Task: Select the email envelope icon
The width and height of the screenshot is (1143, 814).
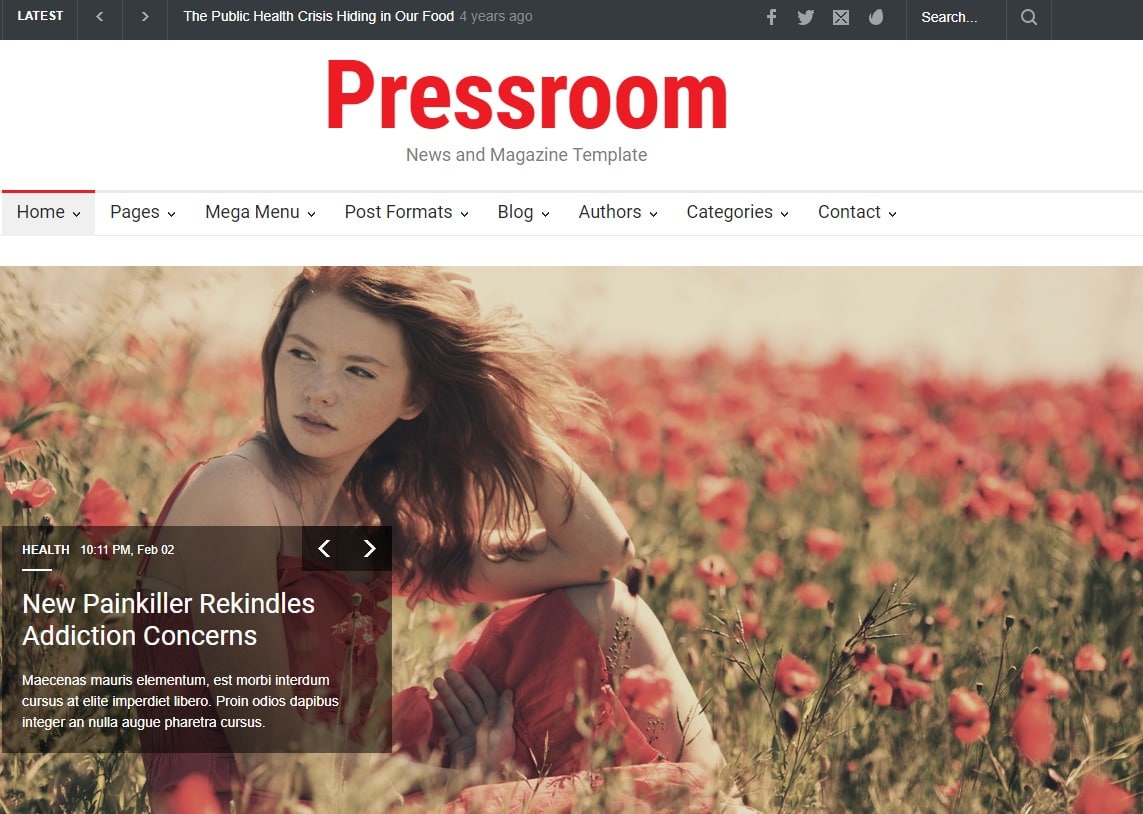Action: coord(840,17)
